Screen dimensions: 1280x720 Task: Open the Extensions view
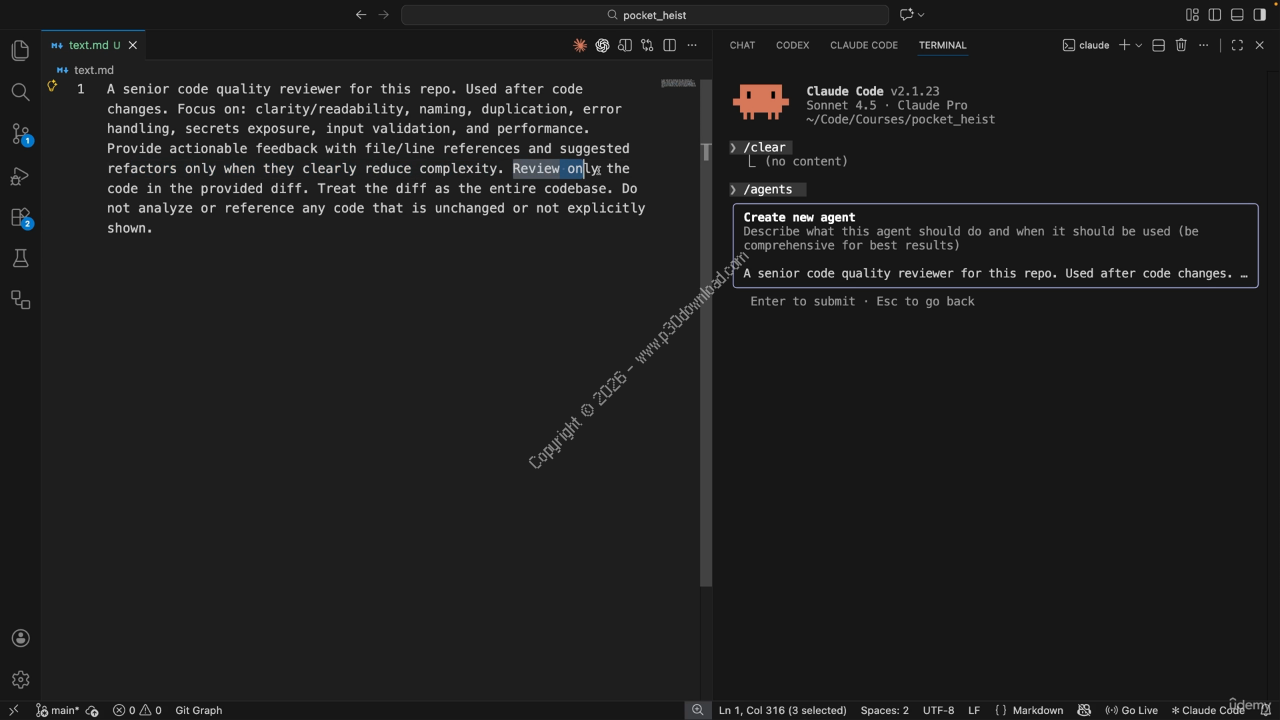coord(20,217)
